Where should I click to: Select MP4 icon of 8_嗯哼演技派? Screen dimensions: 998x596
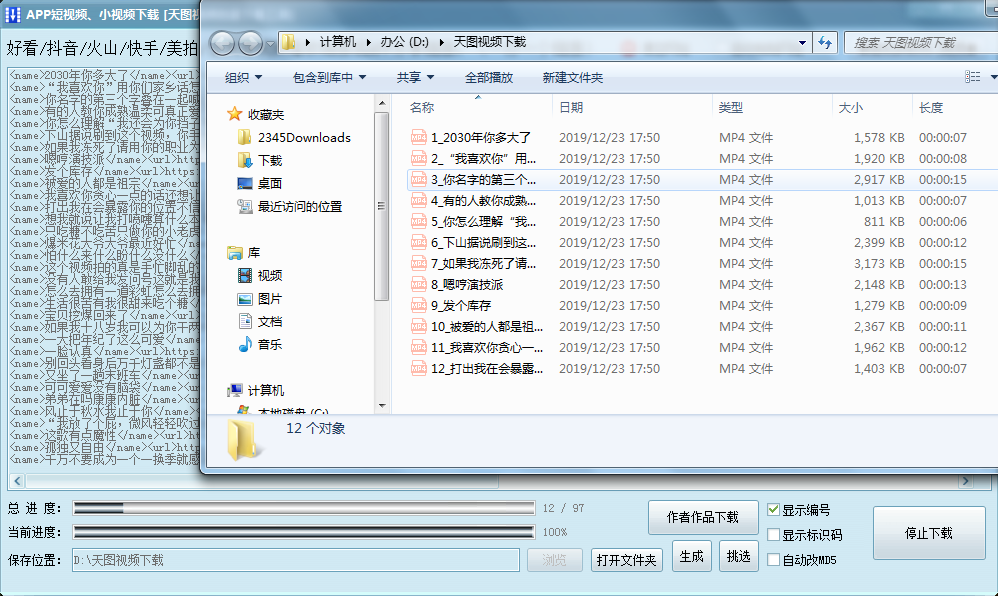coord(418,285)
